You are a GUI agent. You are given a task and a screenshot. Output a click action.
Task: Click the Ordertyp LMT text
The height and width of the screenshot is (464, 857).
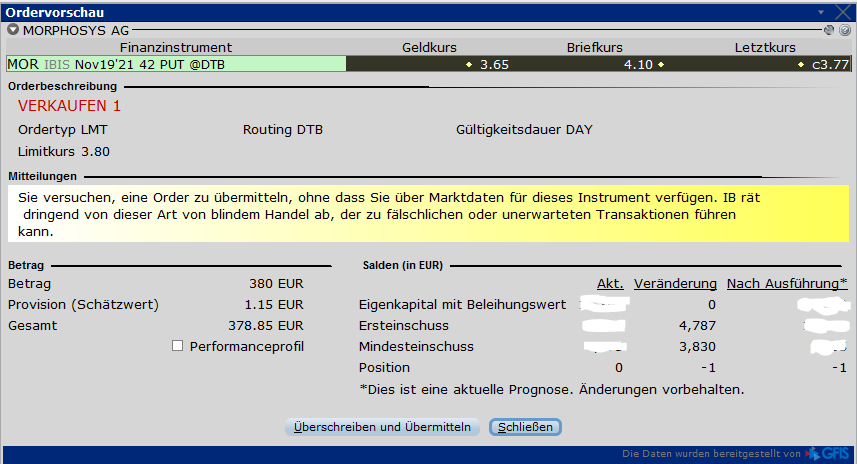[63, 130]
